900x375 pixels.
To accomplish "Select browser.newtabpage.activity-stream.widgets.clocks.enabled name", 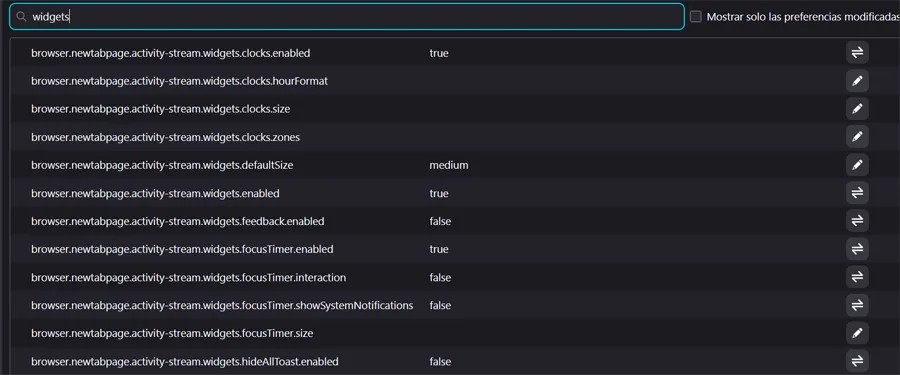I will coord(170,53).
